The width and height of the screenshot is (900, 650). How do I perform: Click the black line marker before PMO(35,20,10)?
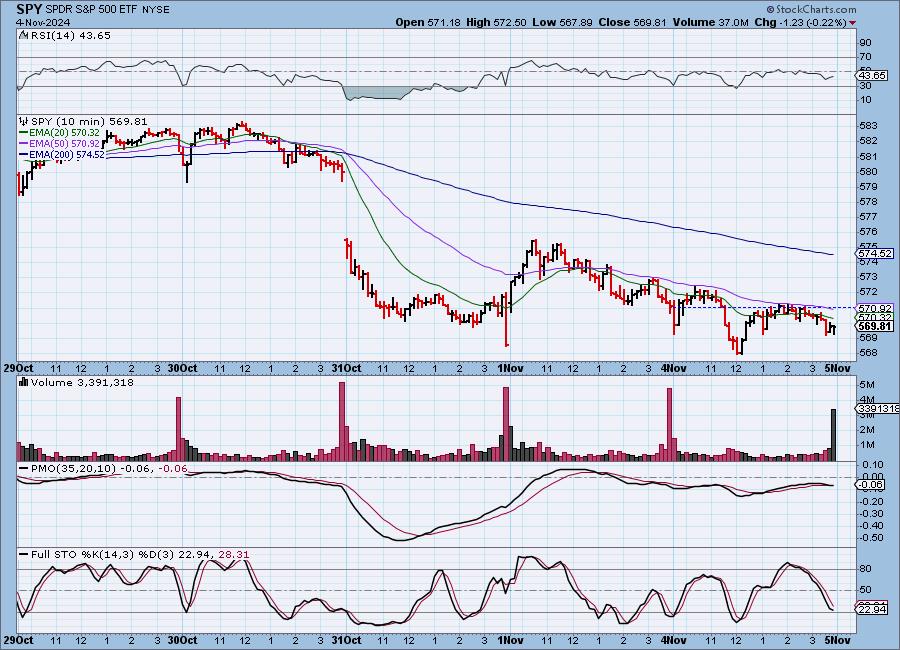pos(24,469)
